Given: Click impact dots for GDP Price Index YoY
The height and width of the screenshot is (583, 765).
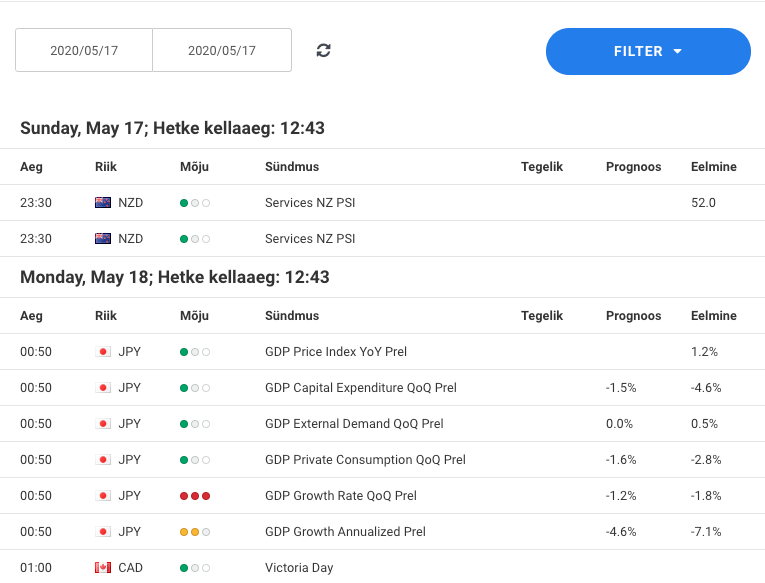Looking at the screenshot, I should coord(195,352).
